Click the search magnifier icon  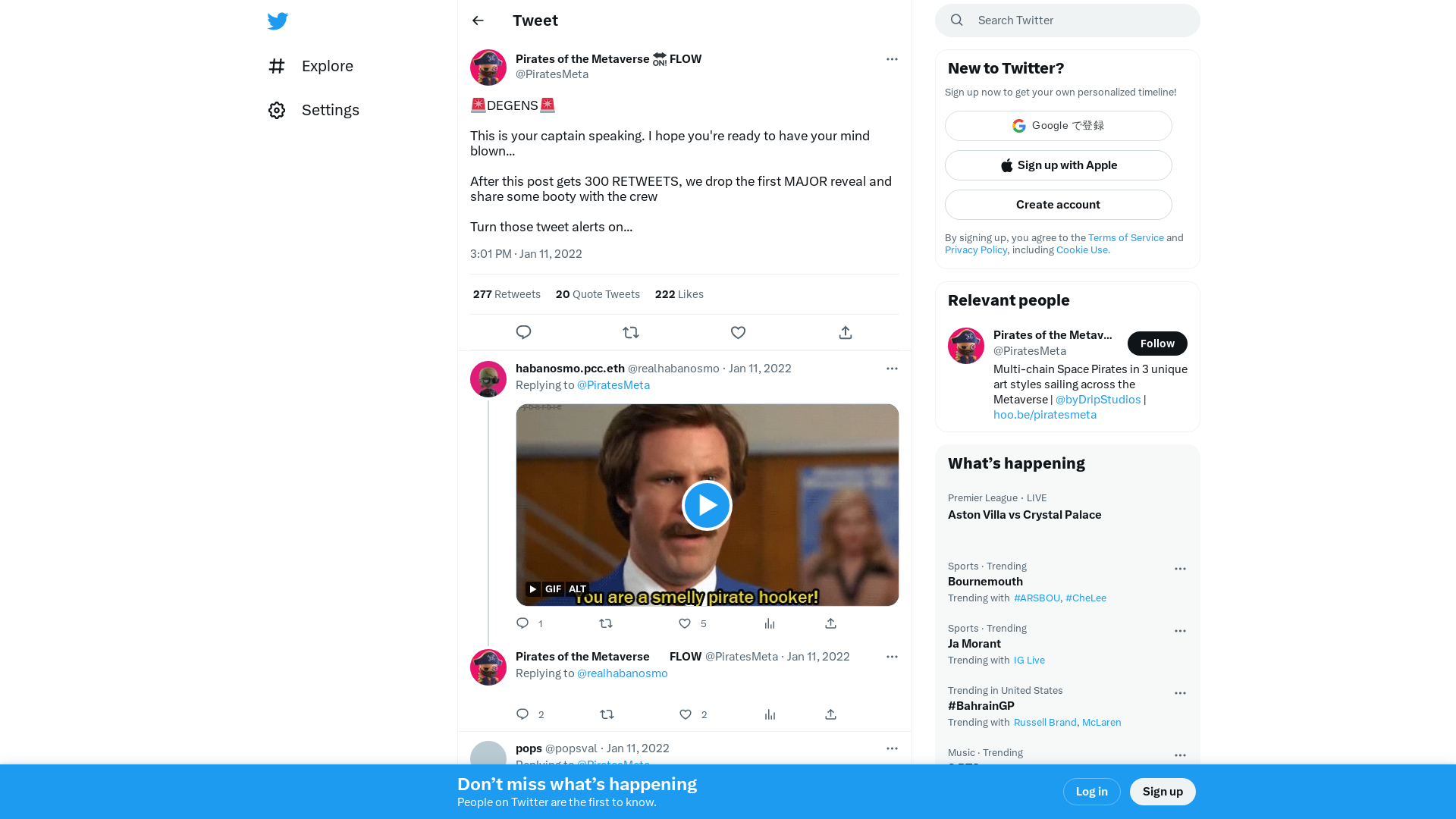pos(957,20)
